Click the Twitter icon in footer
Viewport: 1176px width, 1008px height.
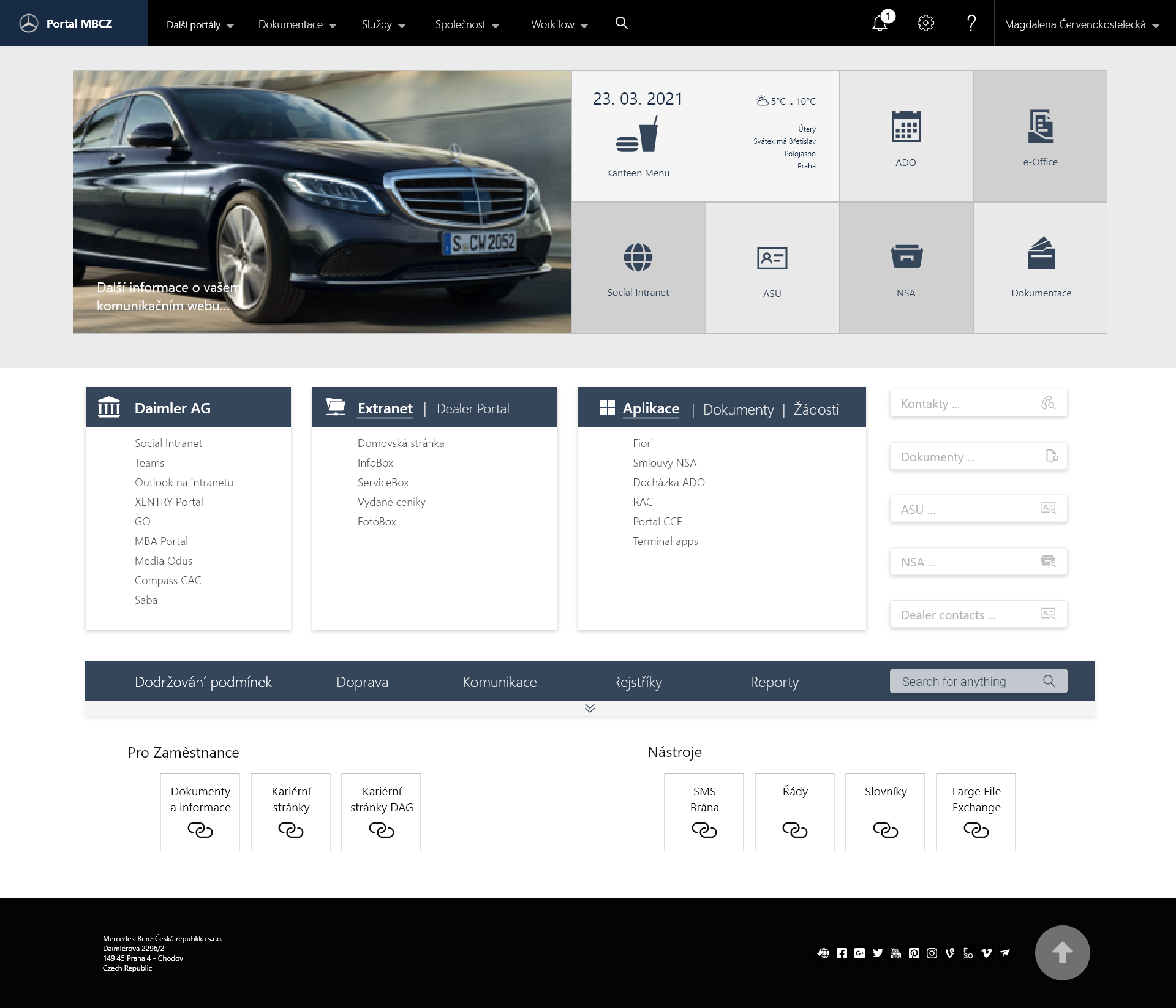[x=878, y=953]
